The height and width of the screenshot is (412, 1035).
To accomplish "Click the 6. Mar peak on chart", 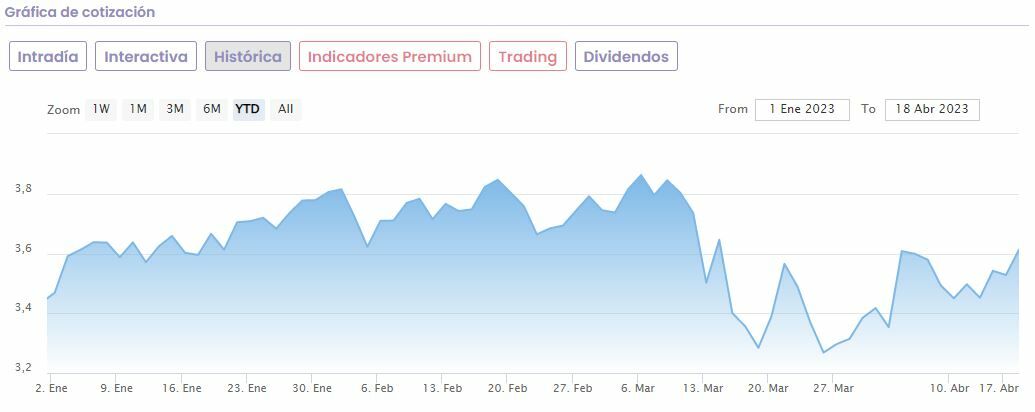I will (641, 175).
